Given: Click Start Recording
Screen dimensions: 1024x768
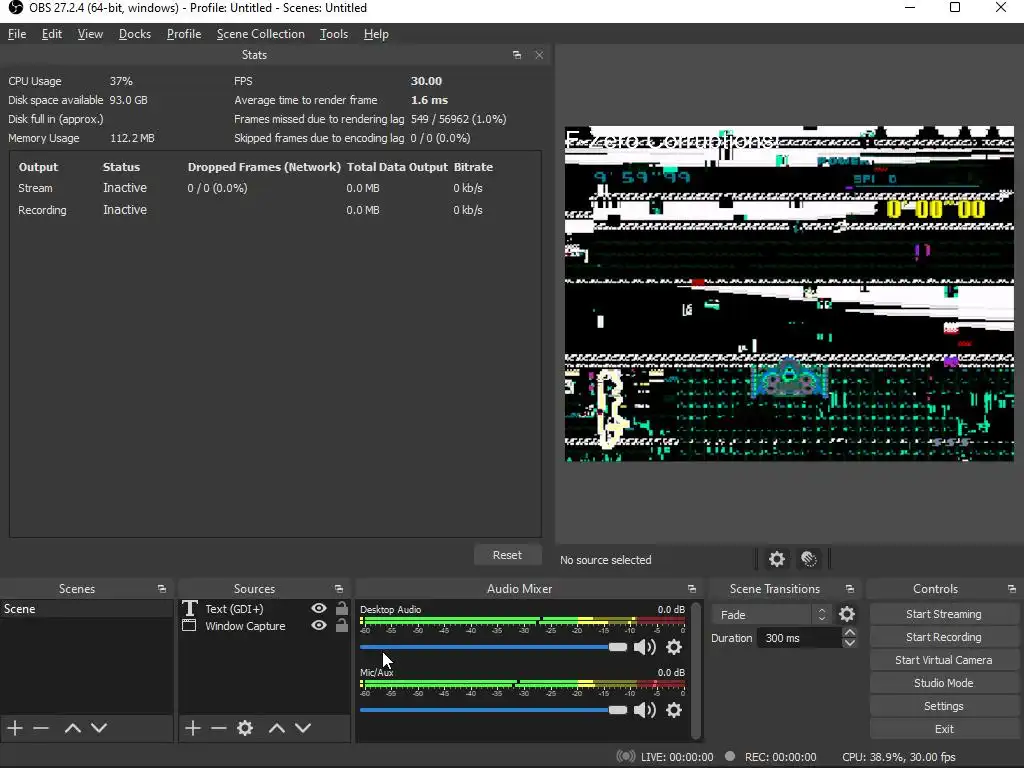Looking at the screenshot, I should tap(944, 637).
